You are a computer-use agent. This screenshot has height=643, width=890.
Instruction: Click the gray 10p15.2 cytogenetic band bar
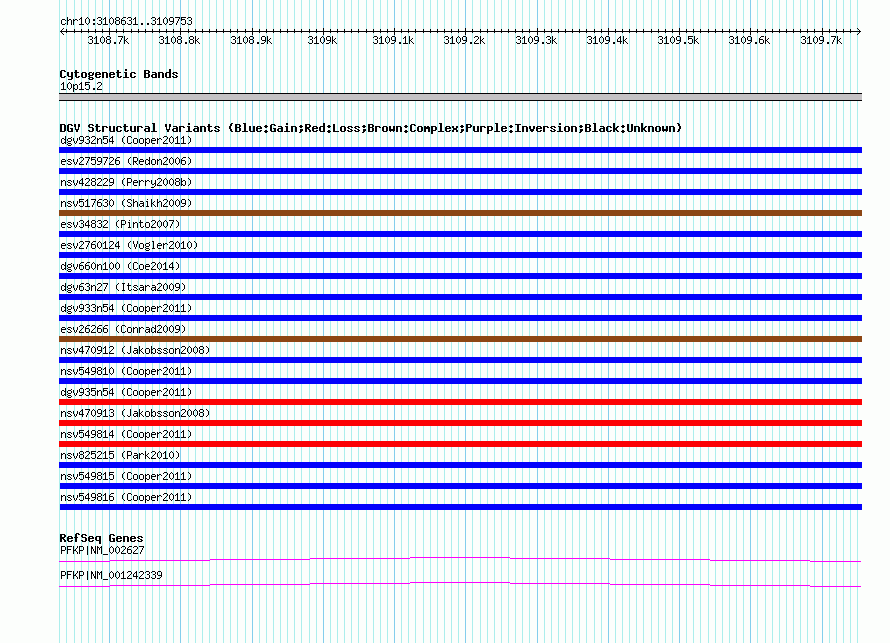point(460,97)
